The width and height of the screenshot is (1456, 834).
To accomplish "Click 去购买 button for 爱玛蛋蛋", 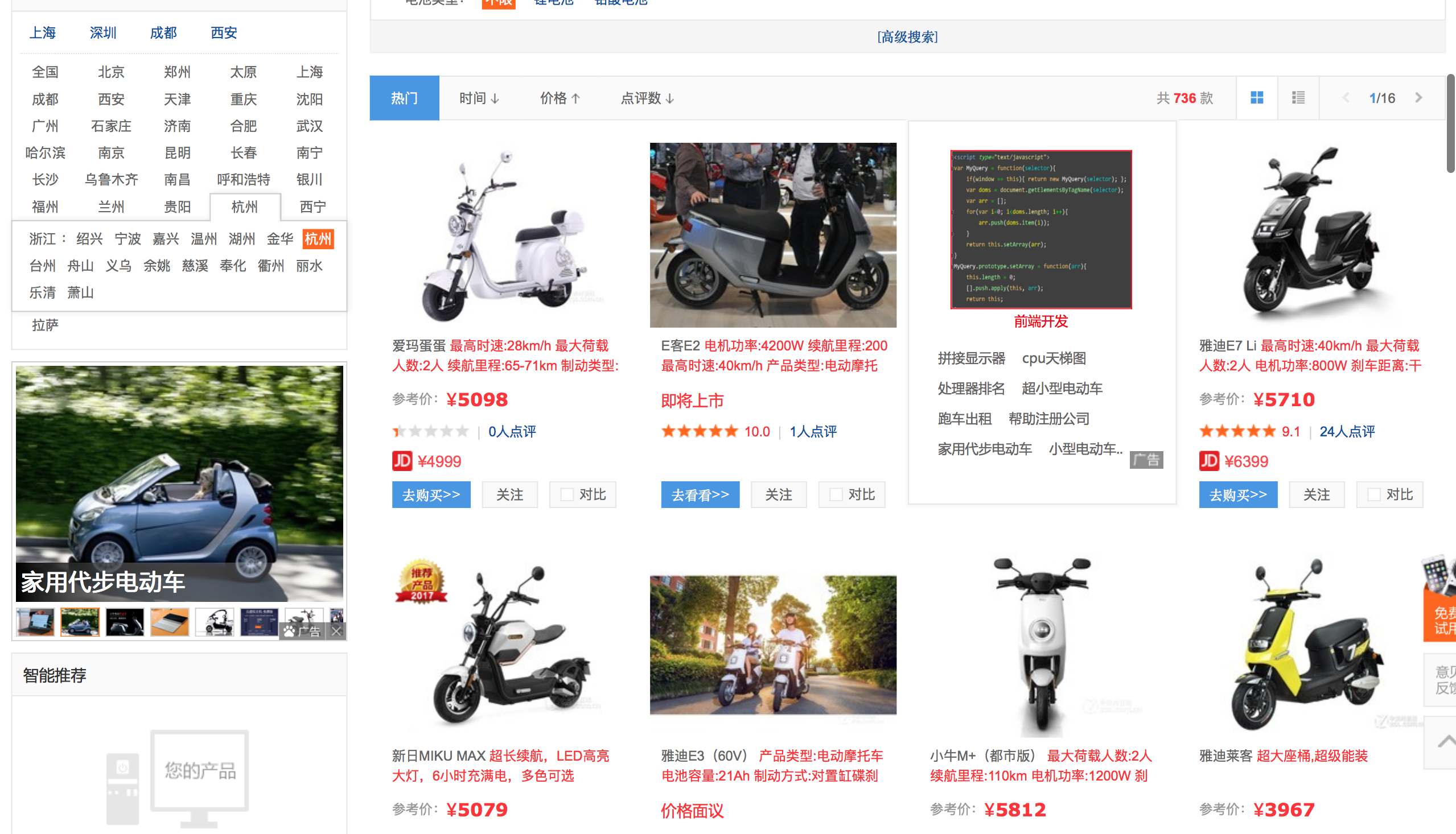I will tap(431, 494).
